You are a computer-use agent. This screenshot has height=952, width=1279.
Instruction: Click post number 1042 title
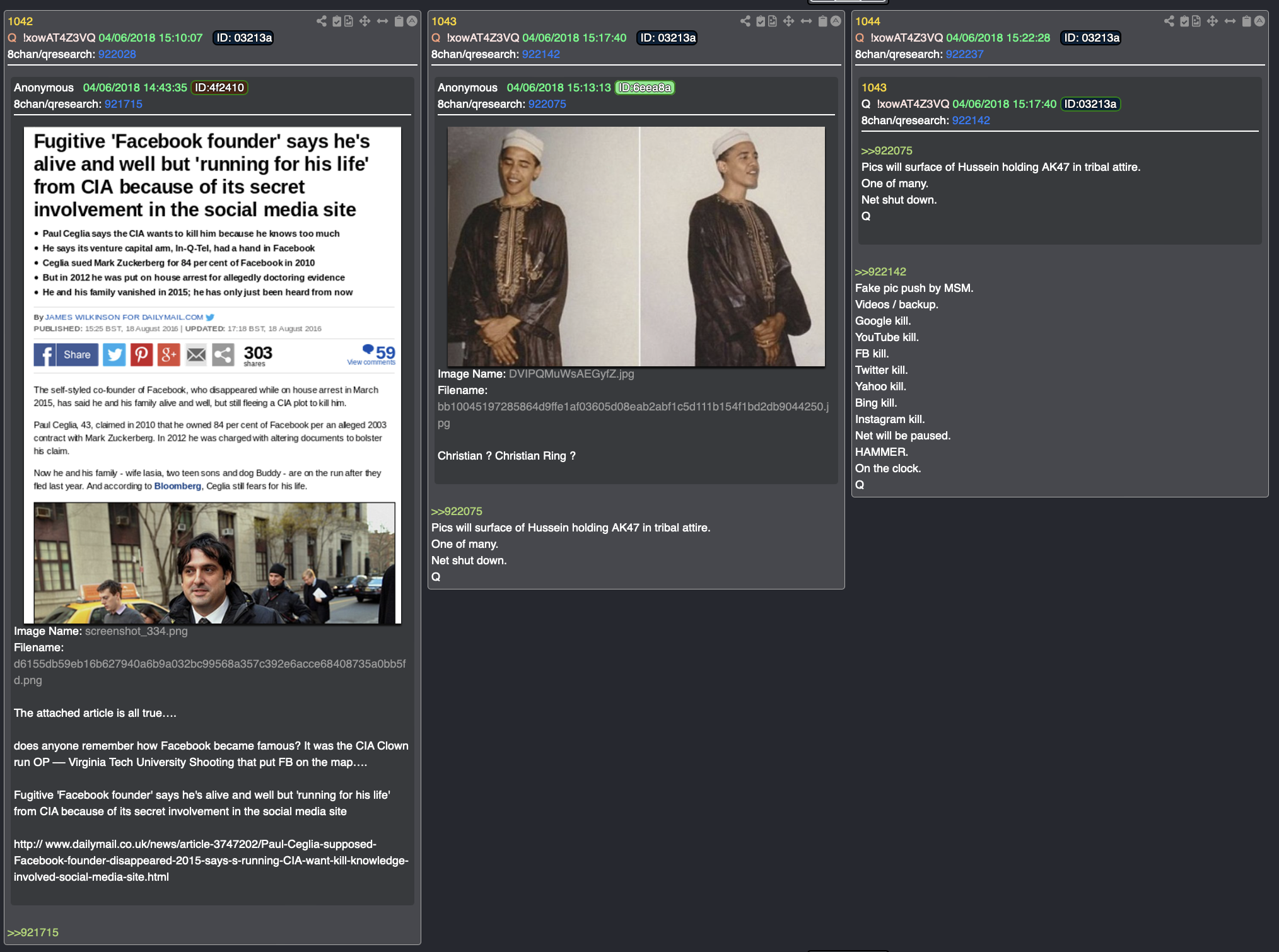(20, 21)
